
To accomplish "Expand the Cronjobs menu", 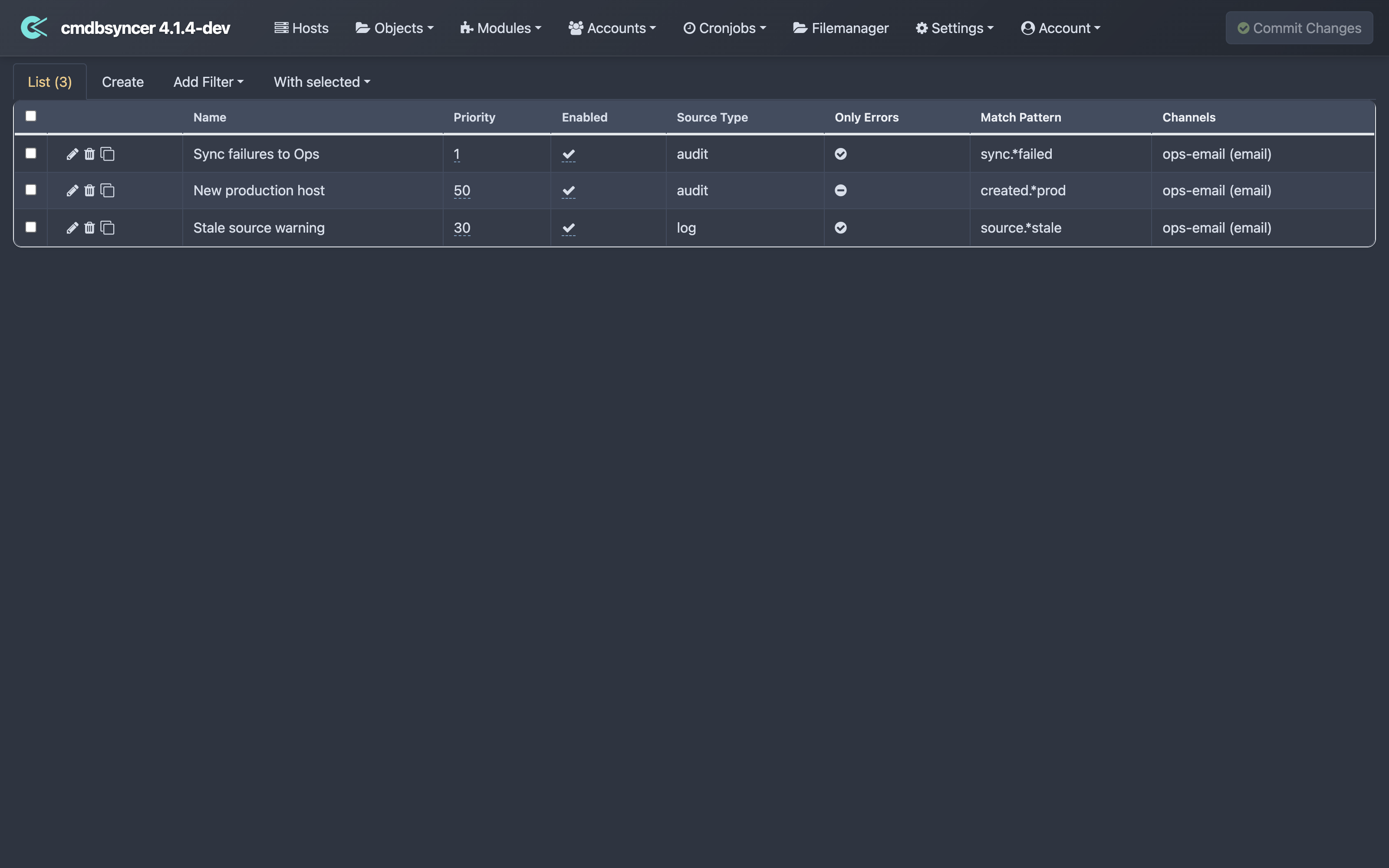I will pos(724,28).
